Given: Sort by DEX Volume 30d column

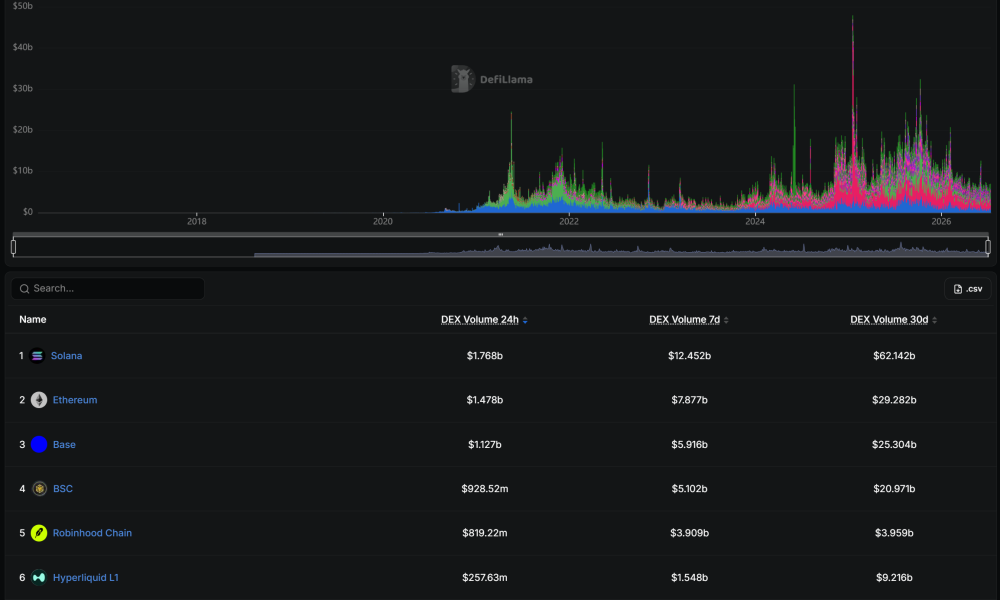Looking at the screenshot, I should (893, 319).
